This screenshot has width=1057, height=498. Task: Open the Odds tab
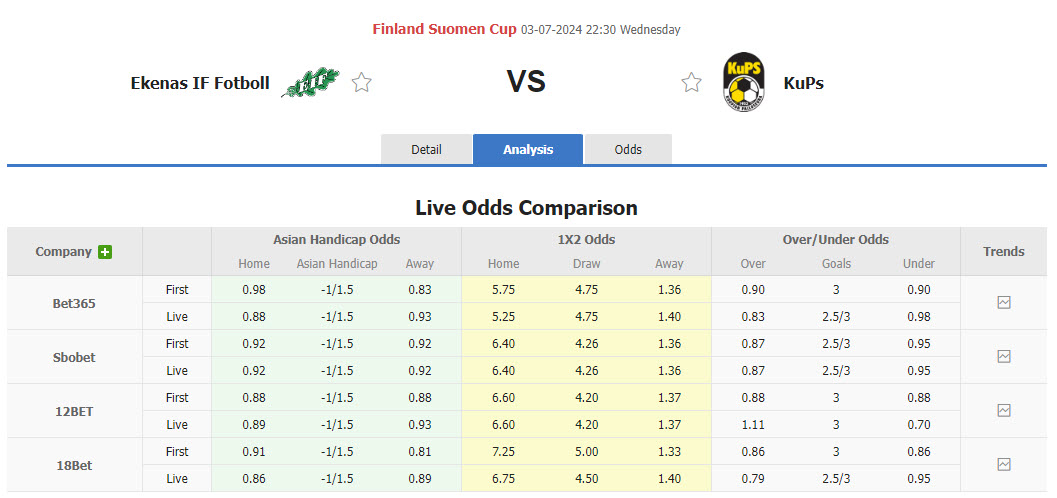[628, 150]
